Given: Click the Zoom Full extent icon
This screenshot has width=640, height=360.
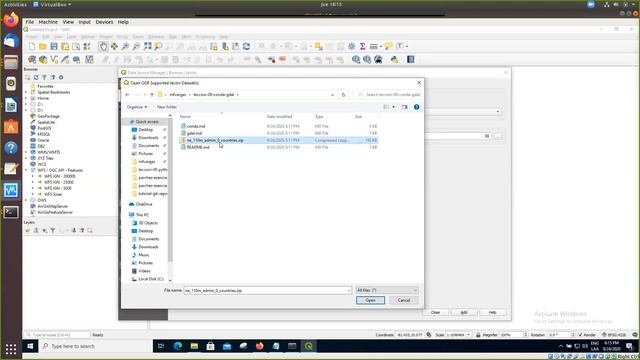Looking at the screenshot, I should coord(147,47).
